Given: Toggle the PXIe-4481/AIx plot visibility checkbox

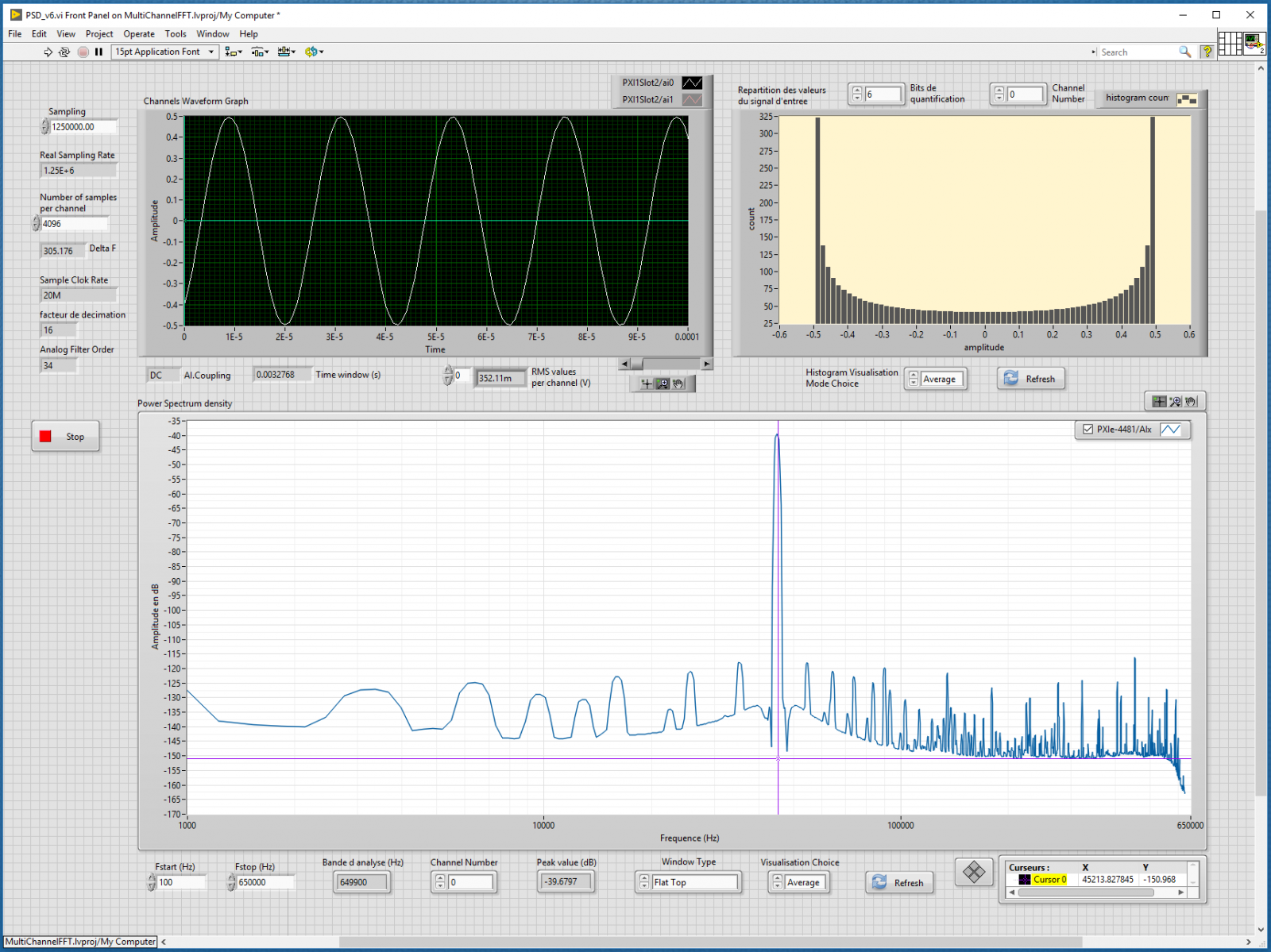Looking at the screenshot, I should tap(1088, 430).
